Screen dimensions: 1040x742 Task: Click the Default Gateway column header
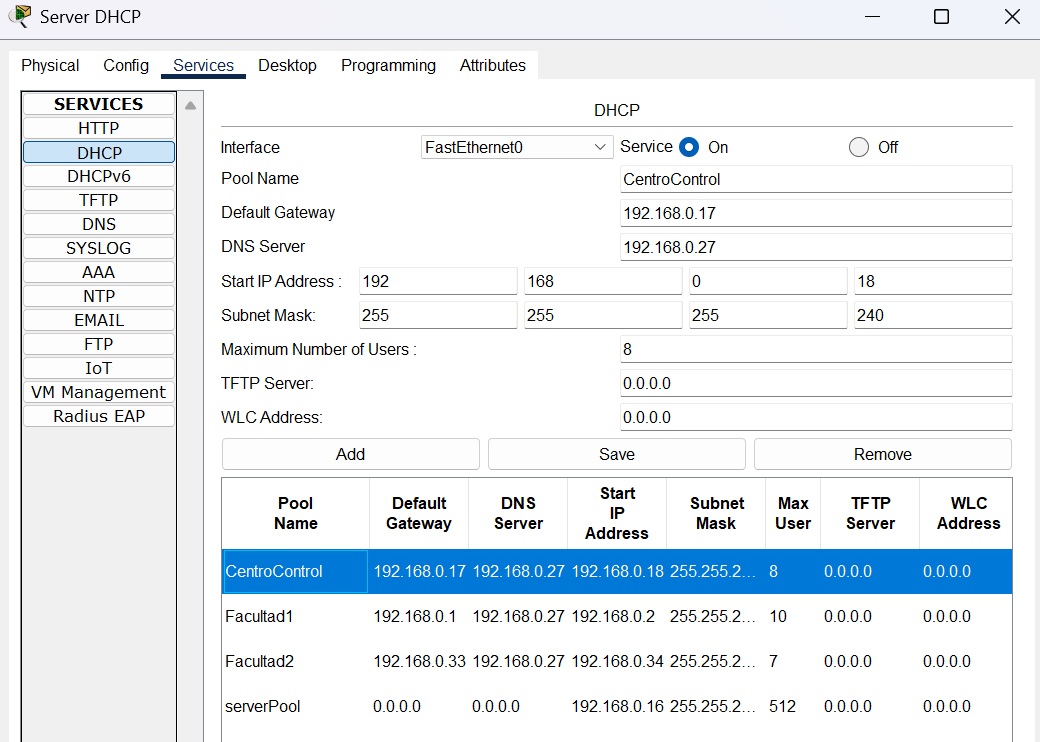coord(419,513)
